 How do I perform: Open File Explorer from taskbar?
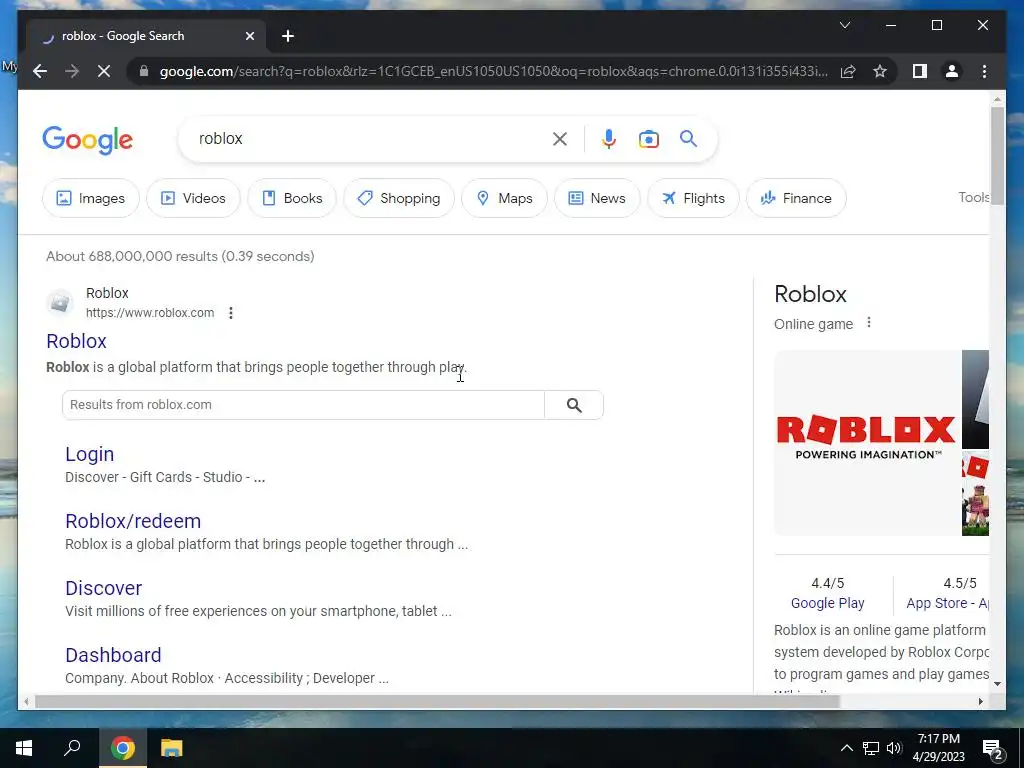tap(172, 748)
